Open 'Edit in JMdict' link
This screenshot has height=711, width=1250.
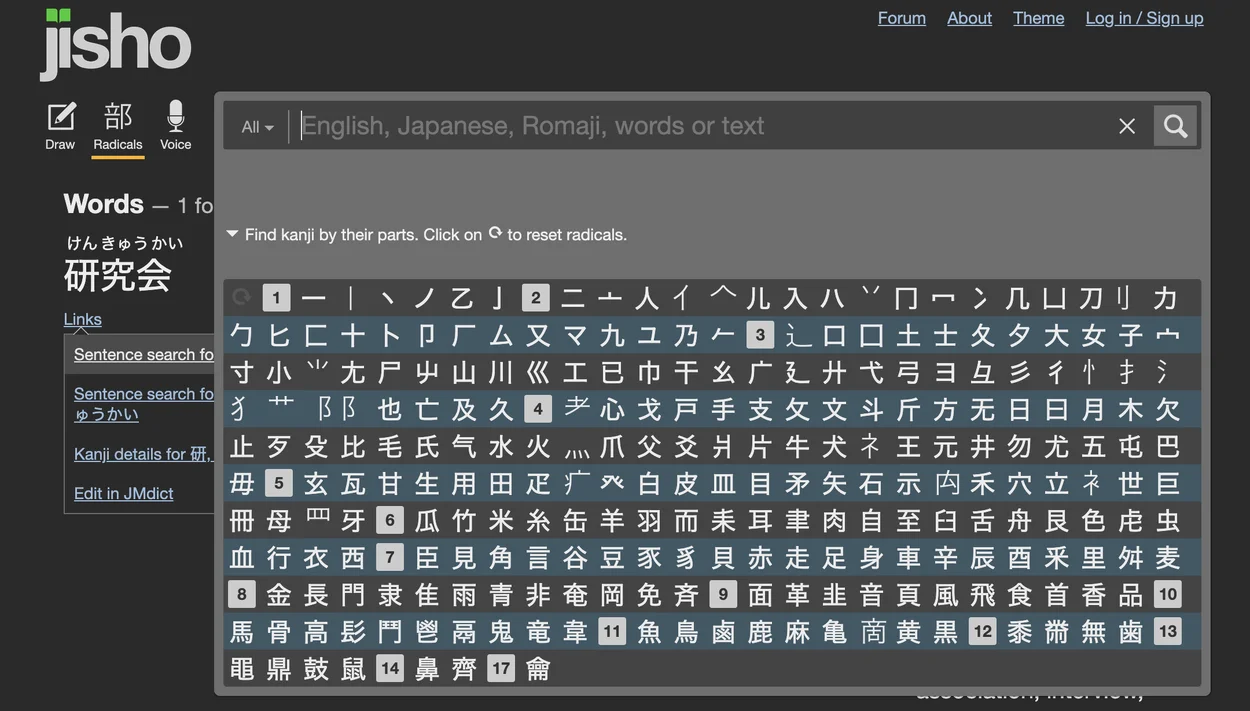pos(124,493)
